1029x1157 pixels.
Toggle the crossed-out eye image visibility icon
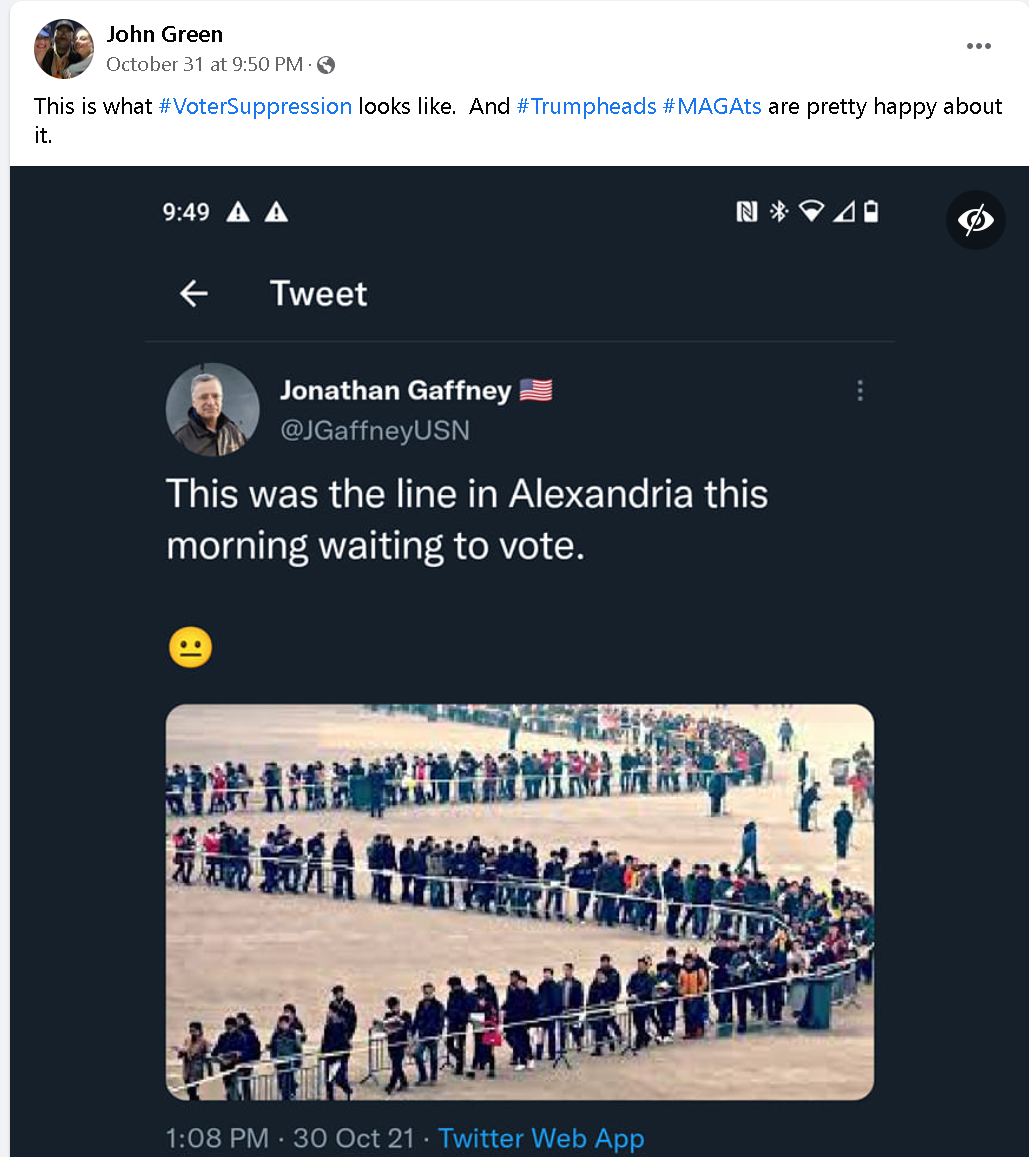[975, 219]
